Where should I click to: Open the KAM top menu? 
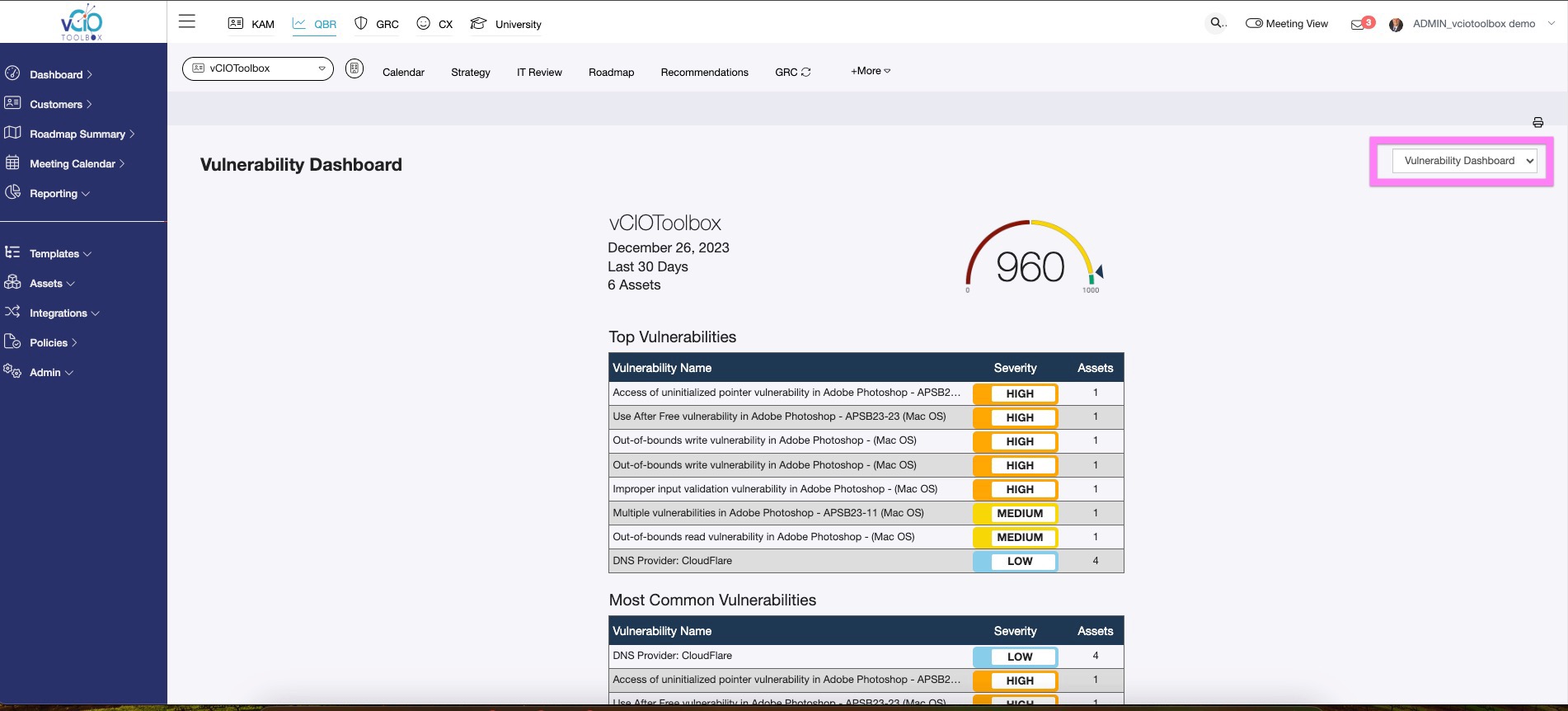[263, 24]
